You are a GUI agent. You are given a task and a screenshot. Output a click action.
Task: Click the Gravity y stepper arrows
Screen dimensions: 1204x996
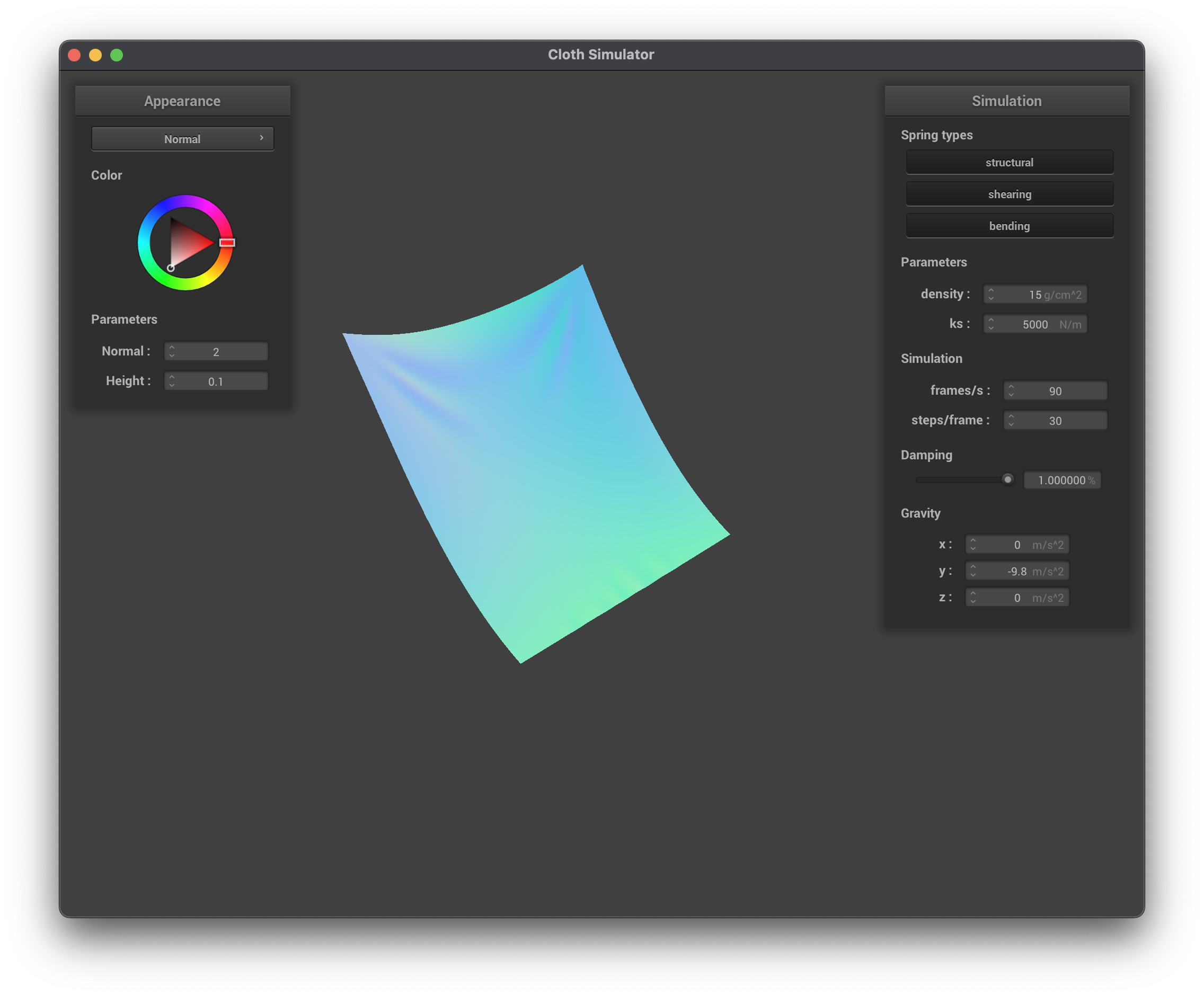[973, 571]
